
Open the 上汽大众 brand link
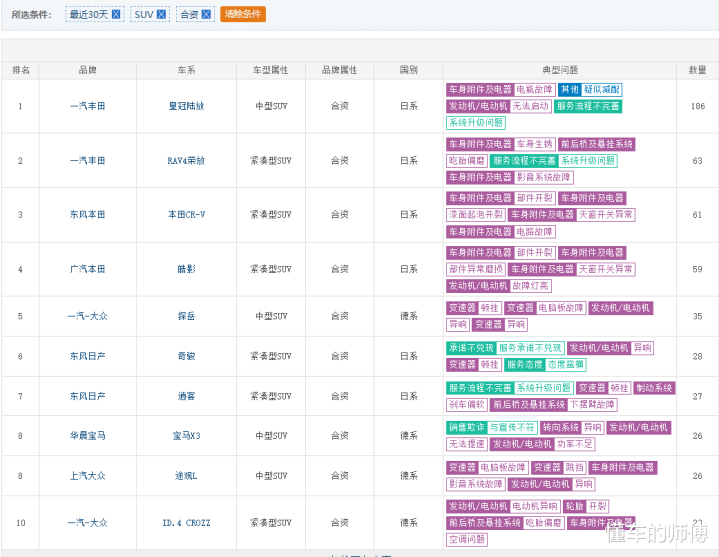[88, 476]
